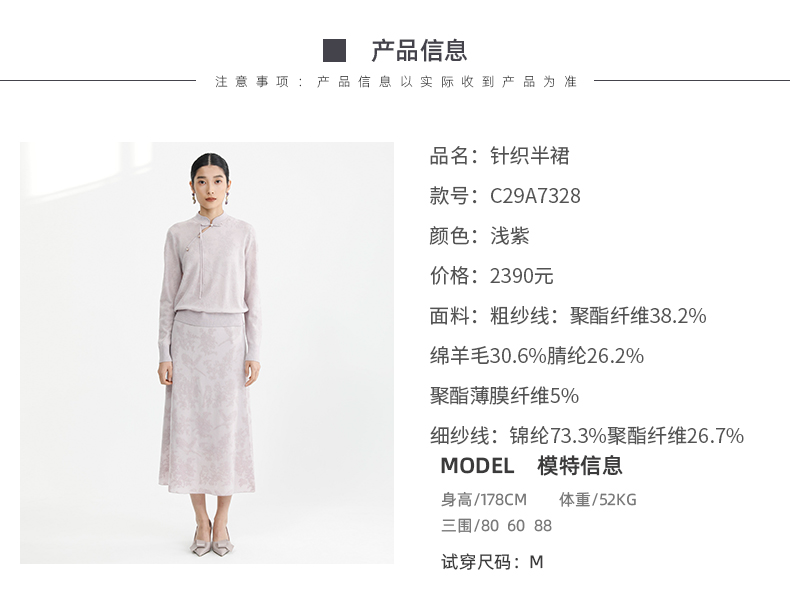
Task: Click the measurements 三围/80 60 88
Action: coord(496,526)
